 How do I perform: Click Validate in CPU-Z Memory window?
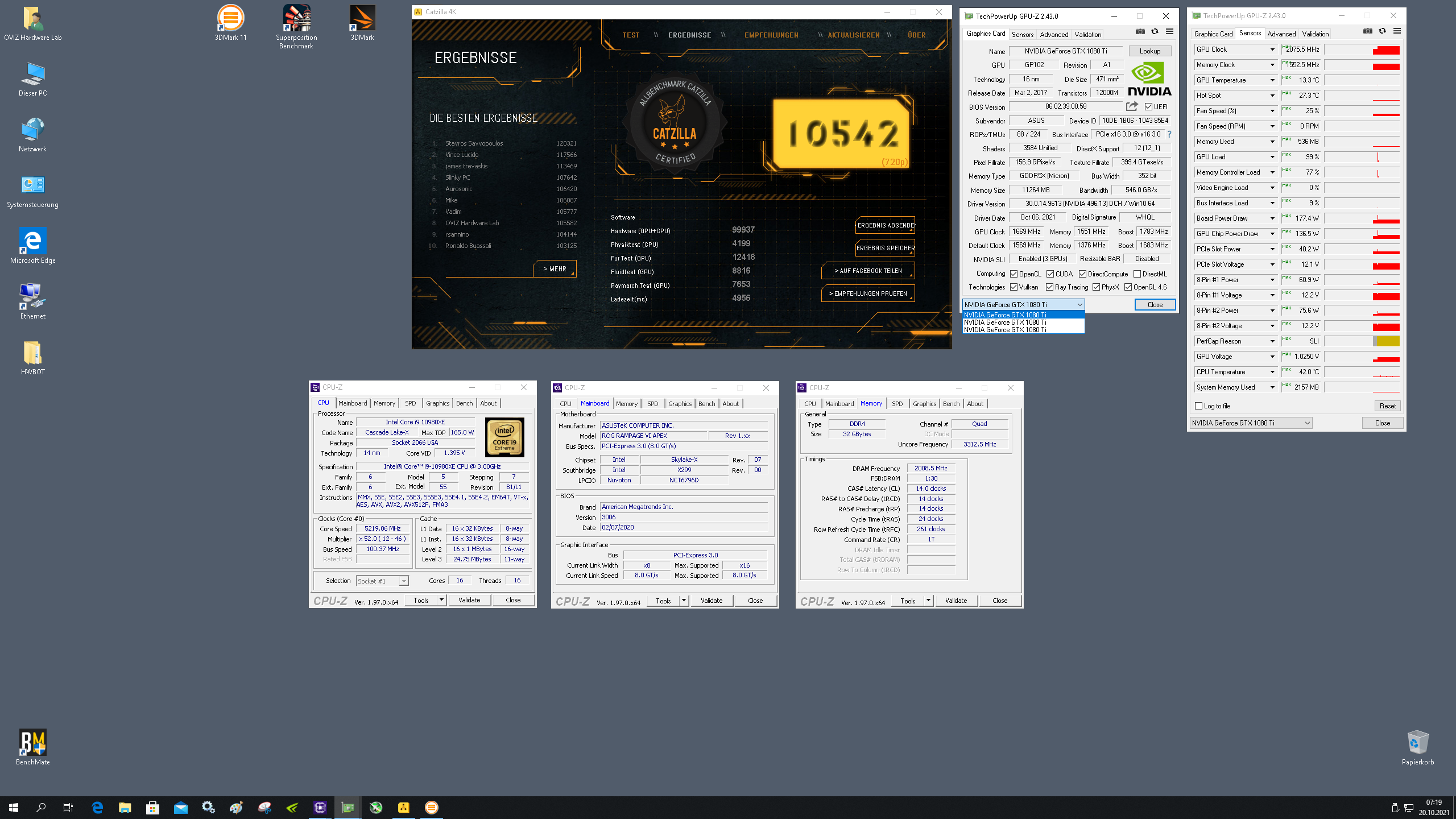tap(956, 601)
